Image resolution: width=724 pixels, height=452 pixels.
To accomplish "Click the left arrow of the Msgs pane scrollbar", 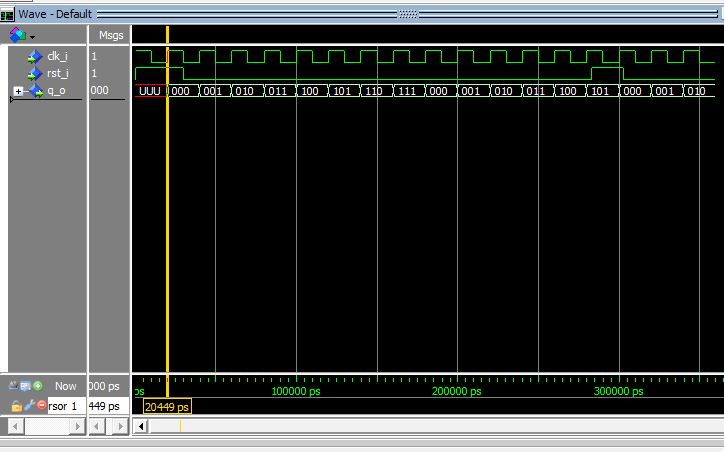I will (x=97, y=426).
